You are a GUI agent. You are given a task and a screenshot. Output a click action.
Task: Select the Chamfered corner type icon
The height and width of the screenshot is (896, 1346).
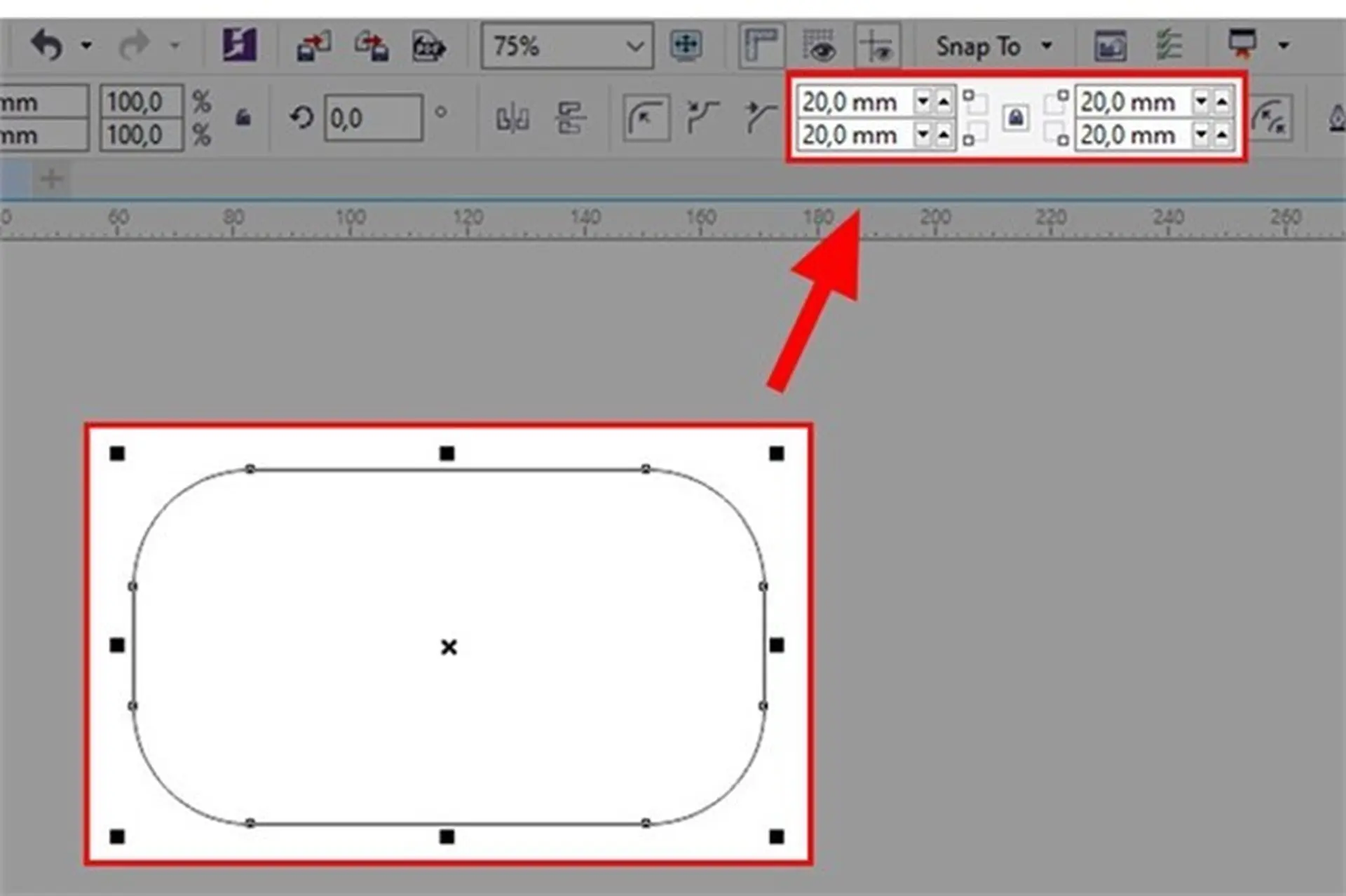coord(760,117)
